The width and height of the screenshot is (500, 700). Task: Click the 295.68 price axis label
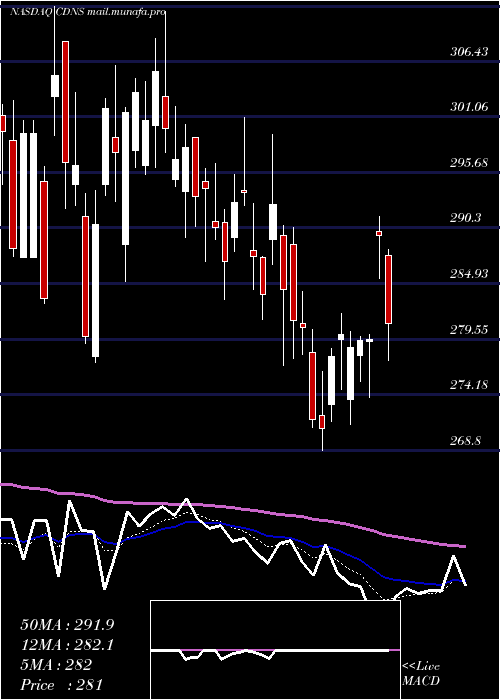point(469,163)
